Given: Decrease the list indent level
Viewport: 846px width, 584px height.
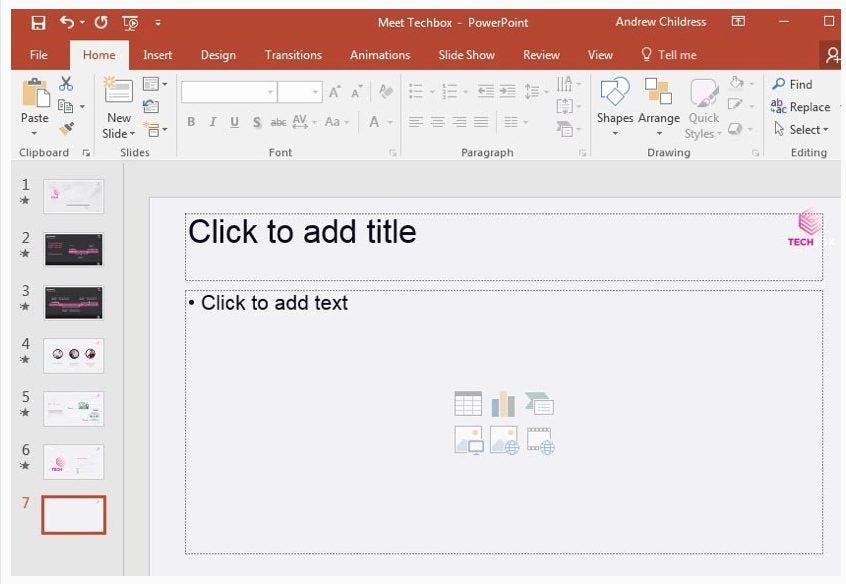Looking at the screenshot, I should tap(486, 91).
